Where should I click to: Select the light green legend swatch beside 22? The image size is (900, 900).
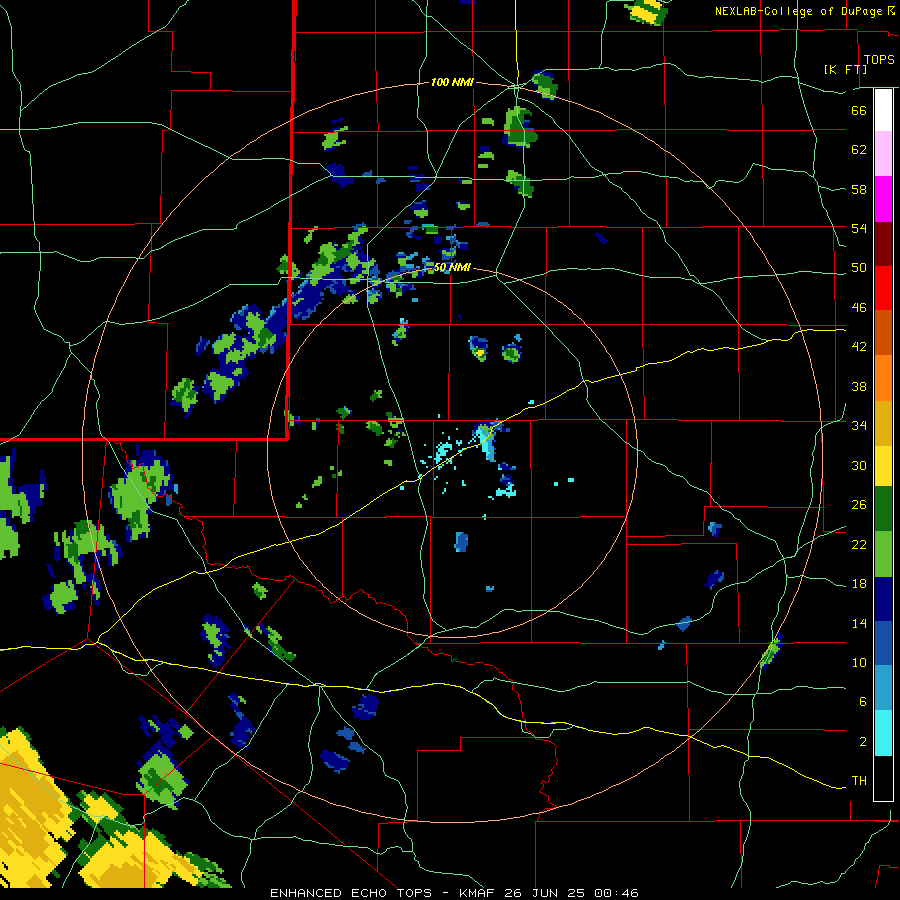[883, 554]
